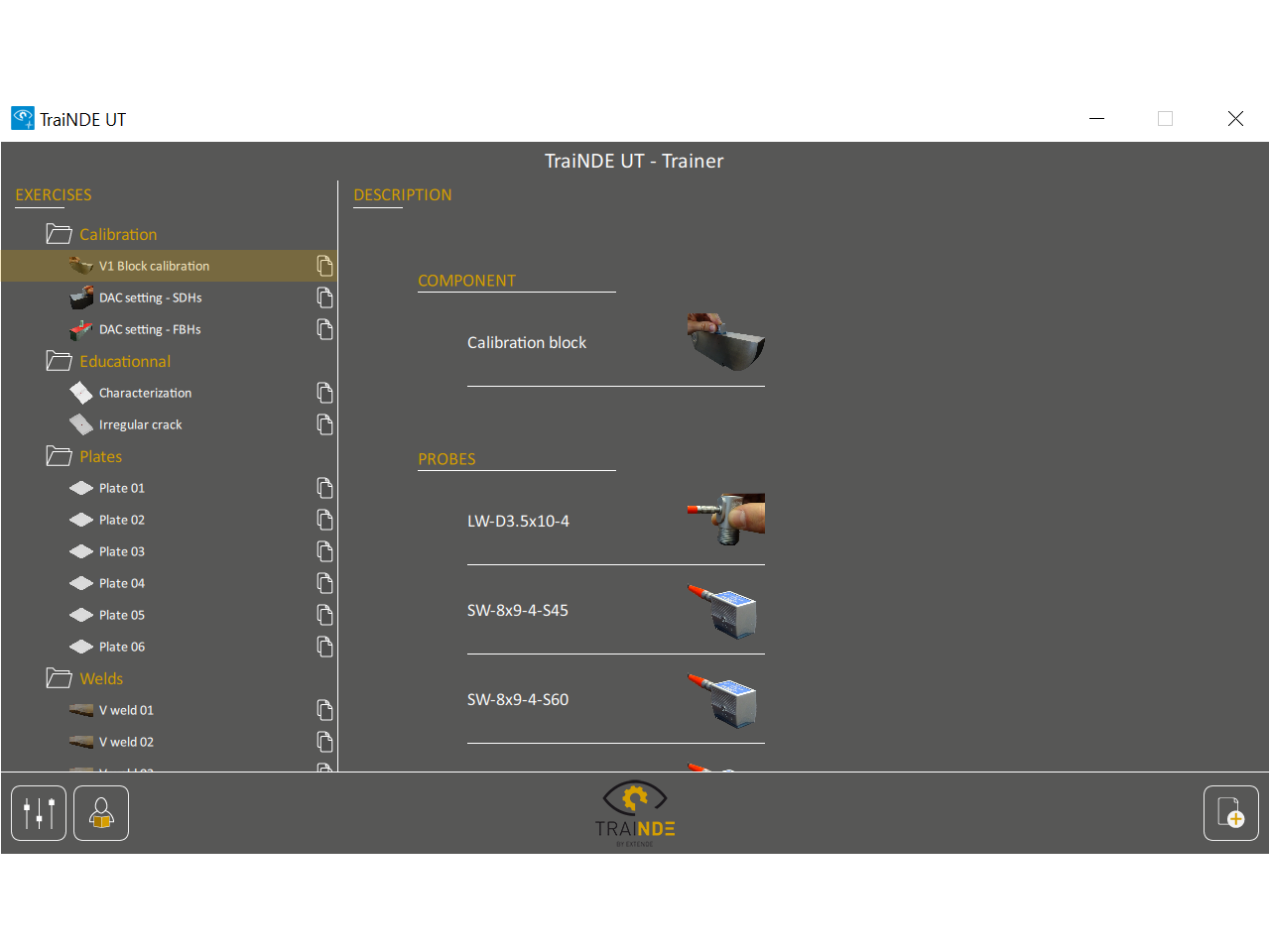Open the user manual reader button

click(x=101, y=813)
